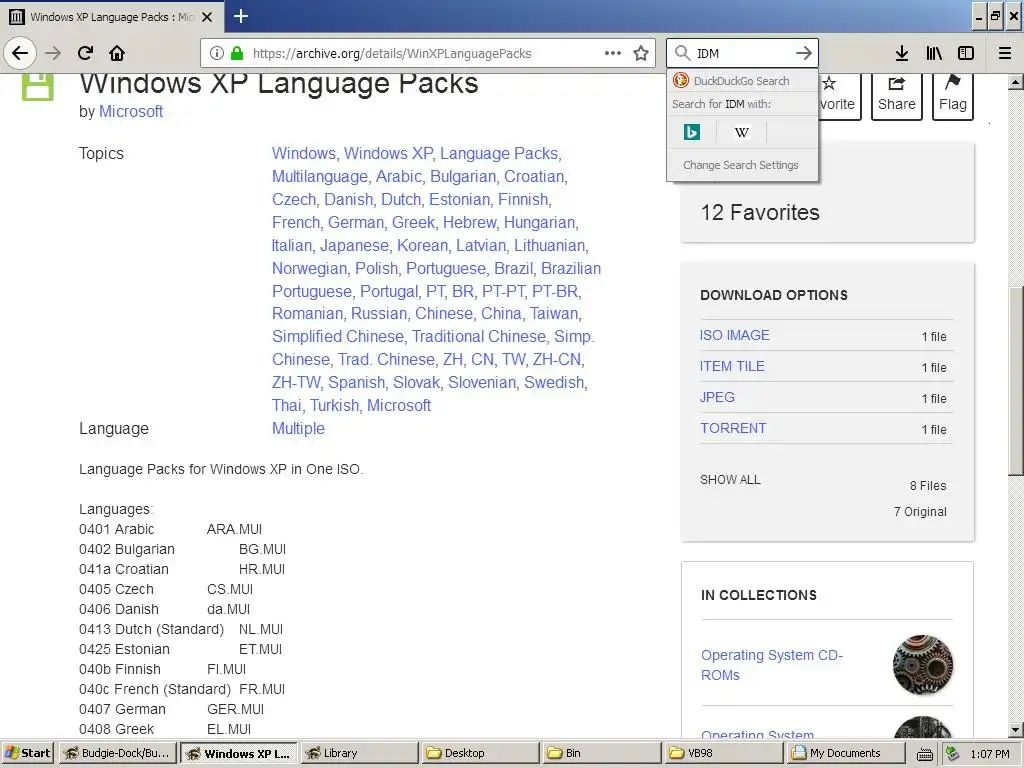Click the forward navigation arrow
The height and width of the screenshot is (768, 1024).
click(x=53, y=53)
